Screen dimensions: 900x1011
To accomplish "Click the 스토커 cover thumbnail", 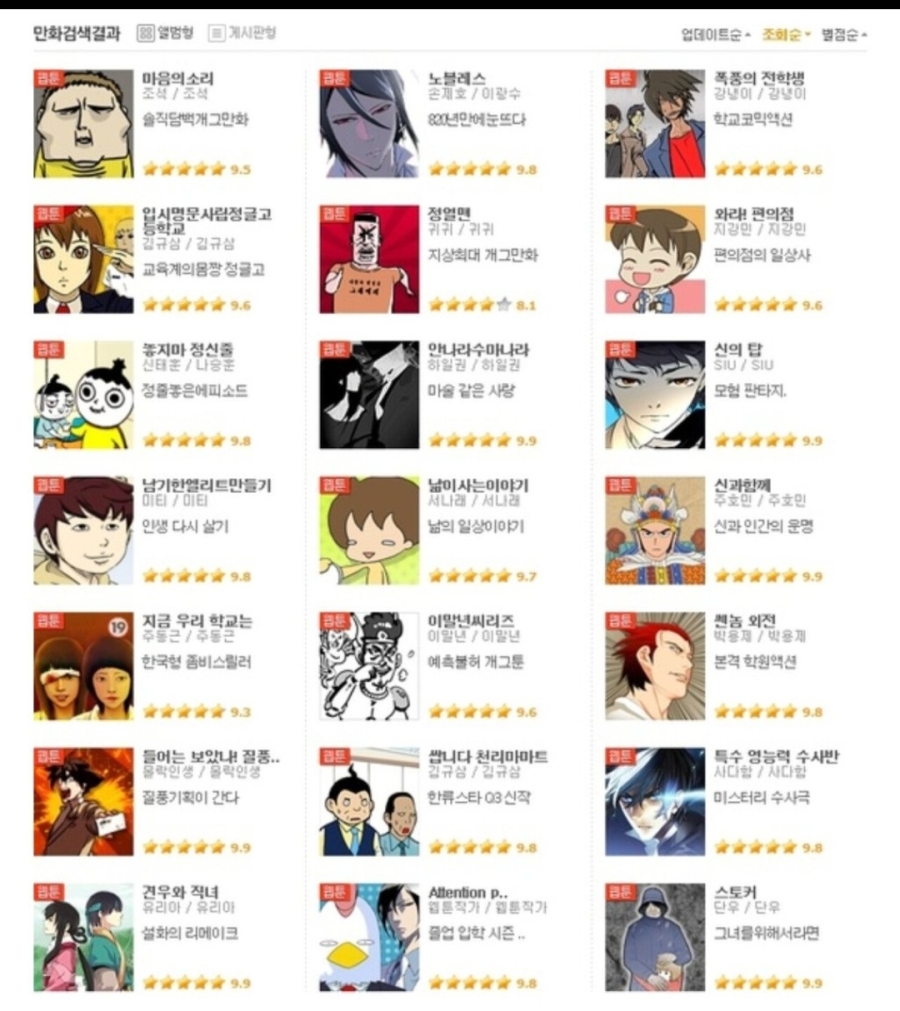I will point(654,937).
